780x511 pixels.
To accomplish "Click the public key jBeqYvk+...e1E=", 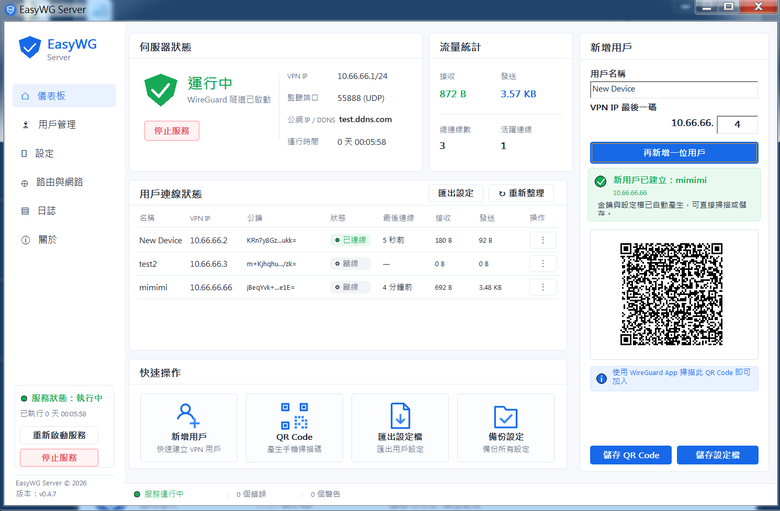I will (271, 288).
